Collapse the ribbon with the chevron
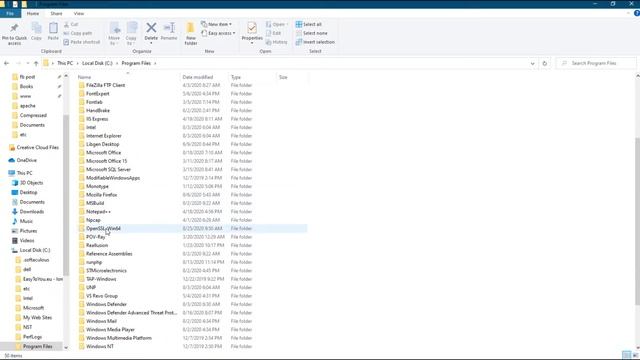This screenshot has width=640, height=360. point(628,13)
